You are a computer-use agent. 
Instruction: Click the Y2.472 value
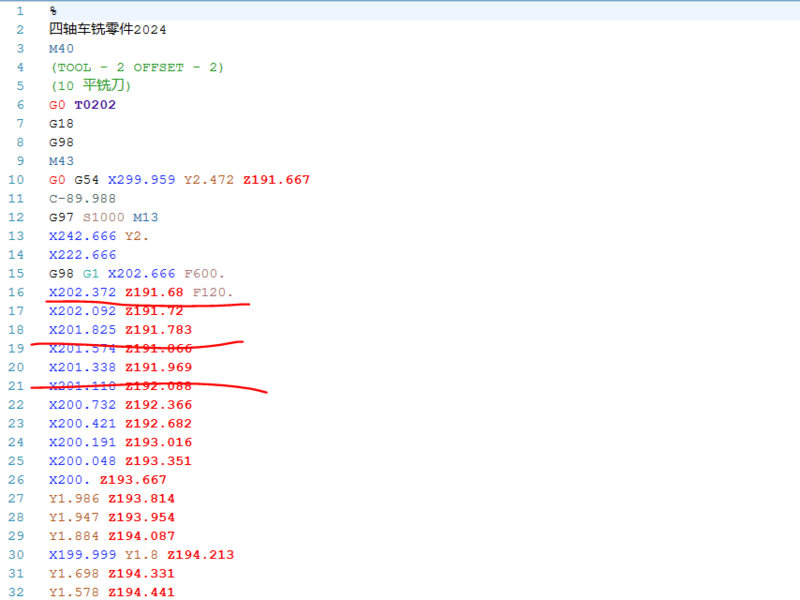pyautogui.click(x=209, y=180)
